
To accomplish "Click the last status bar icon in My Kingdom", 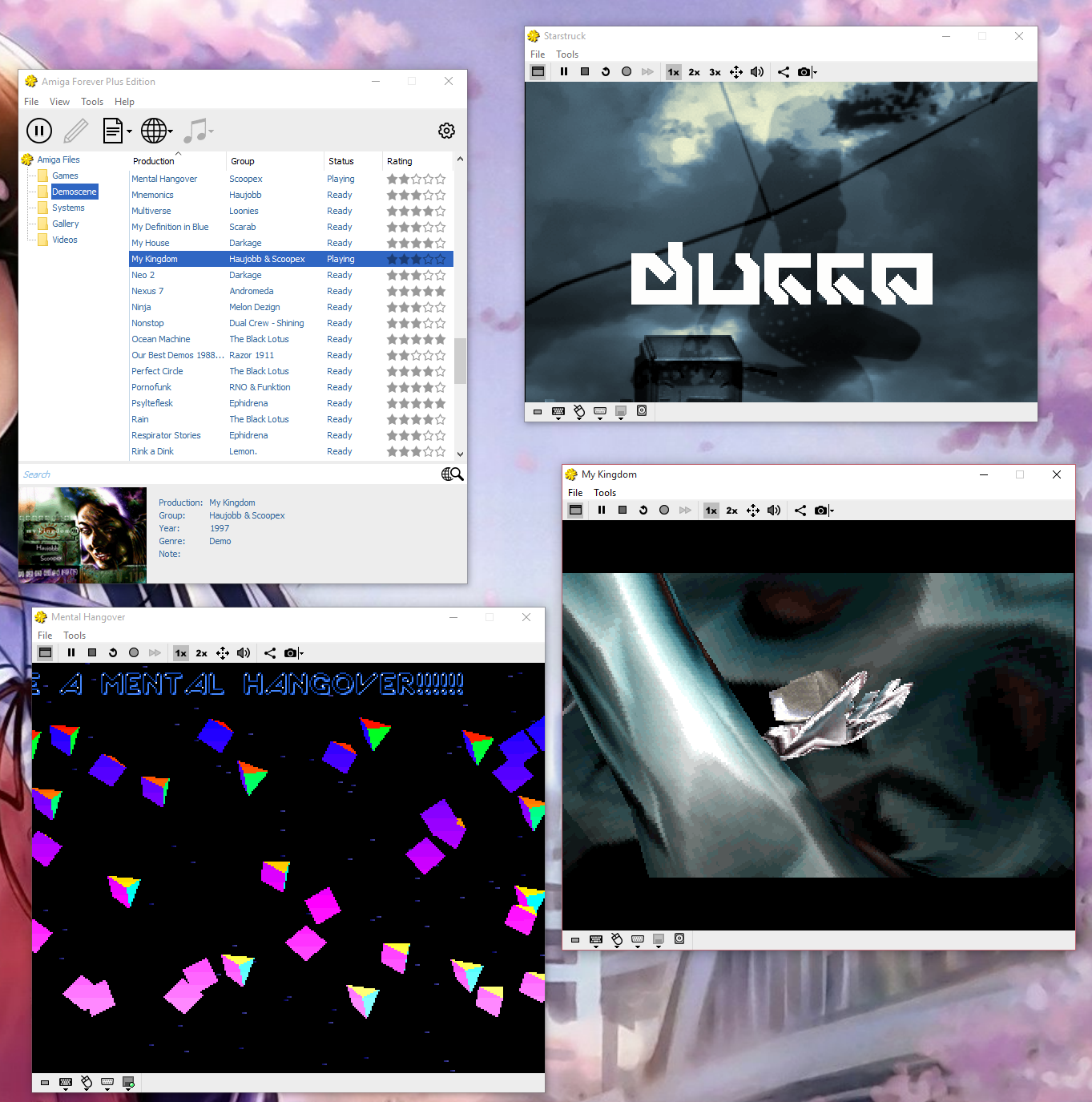I will [x=679, y=939].
